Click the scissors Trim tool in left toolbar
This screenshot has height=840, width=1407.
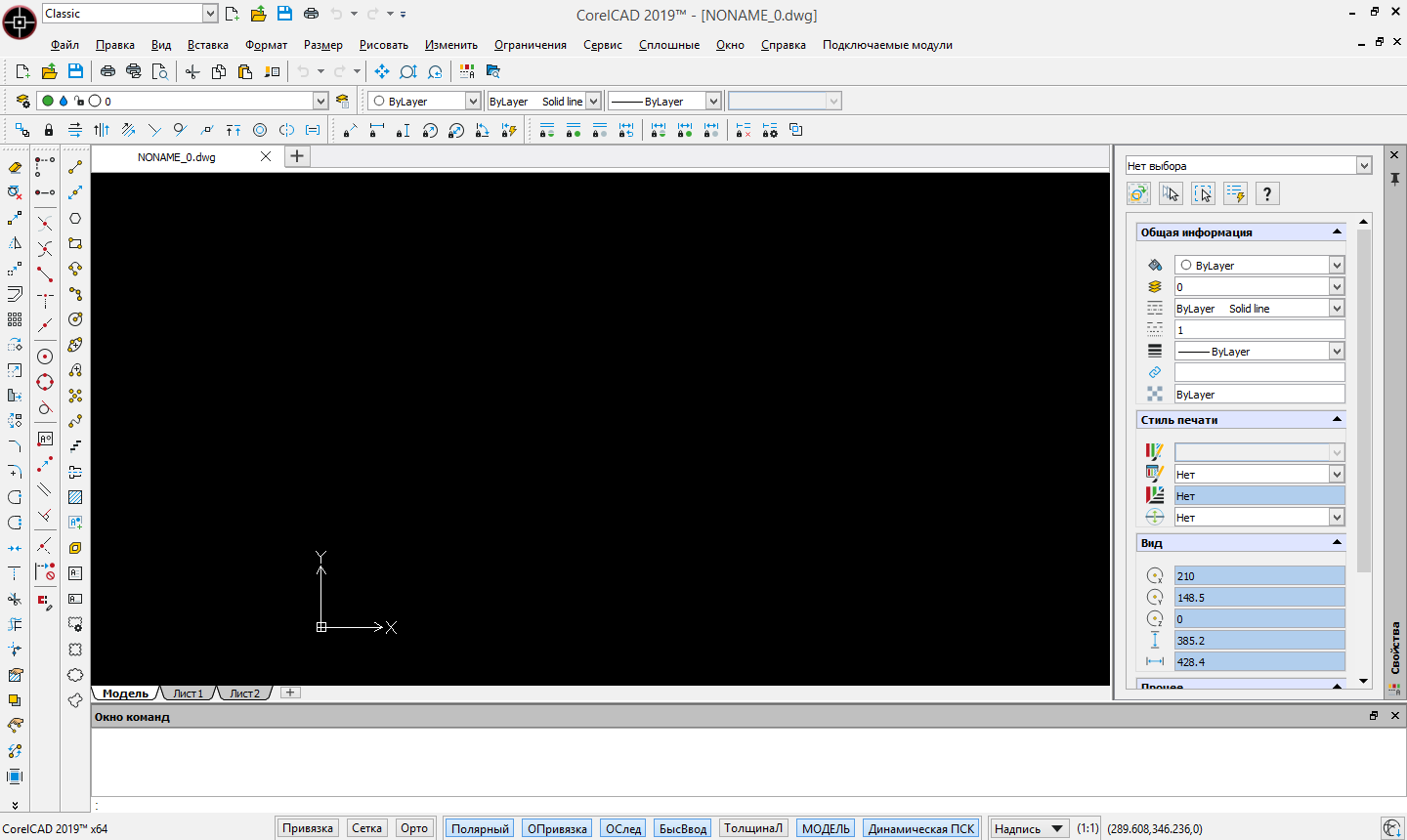click(x=15, y=599)
